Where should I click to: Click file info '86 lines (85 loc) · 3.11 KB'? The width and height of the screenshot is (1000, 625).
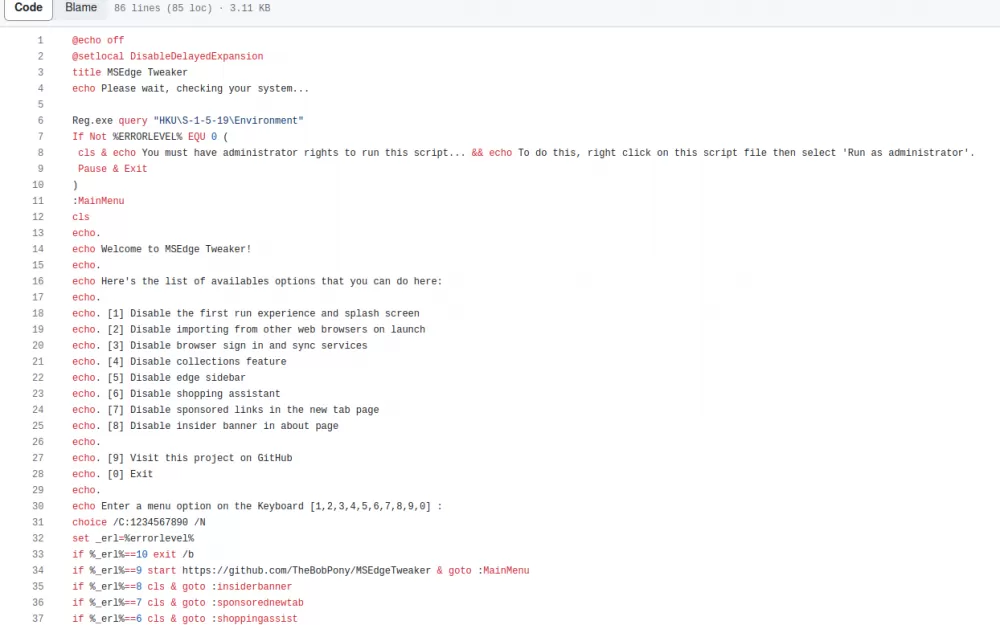(x=192, y=8)
